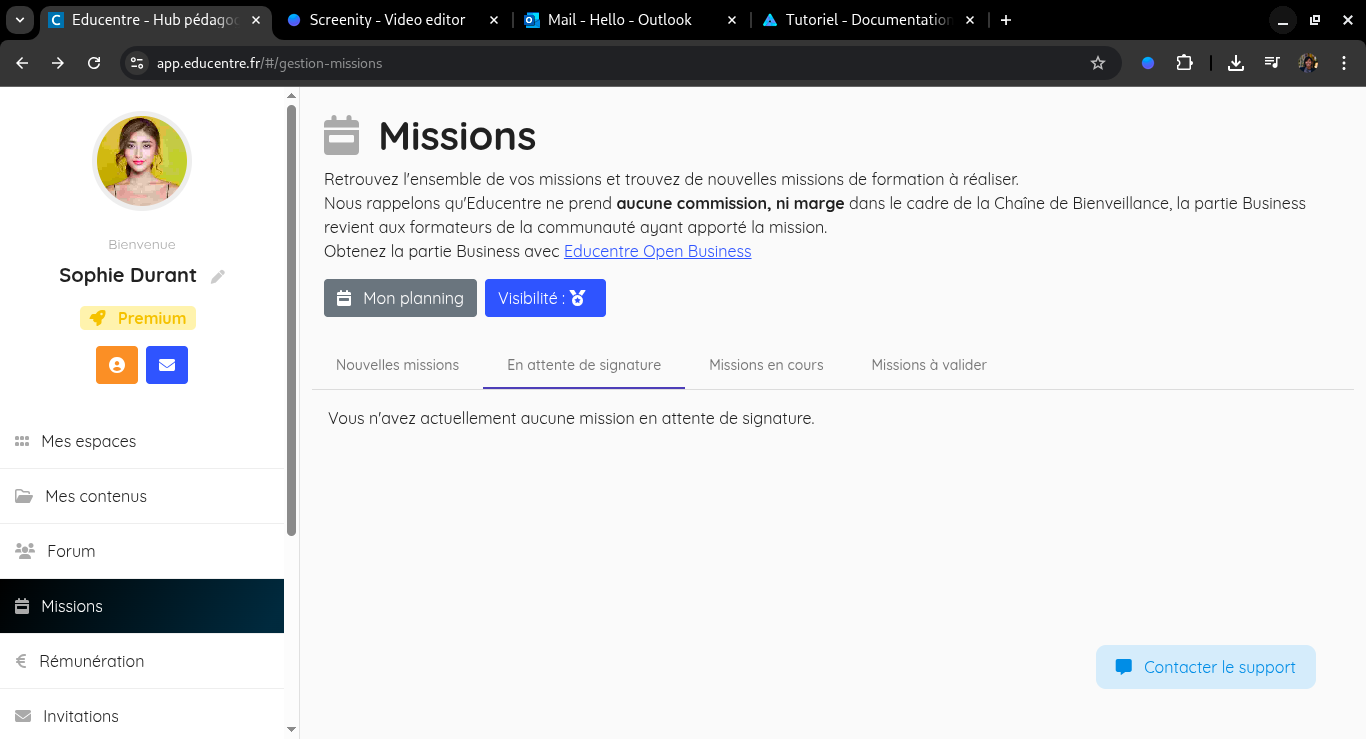Reload the page with refresh icon
1366x739 pixels.
tap(94, 63)
